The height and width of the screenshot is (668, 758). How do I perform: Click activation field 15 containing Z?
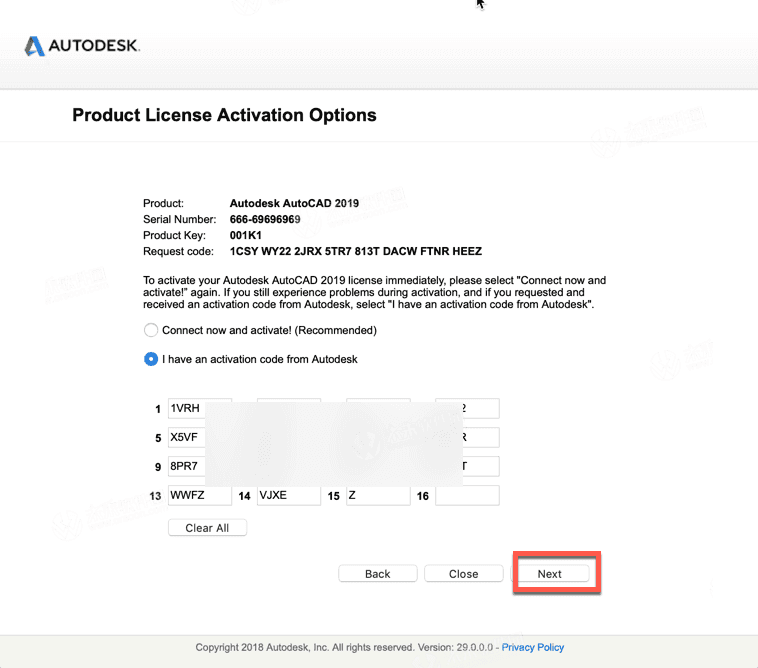[378, 495]
